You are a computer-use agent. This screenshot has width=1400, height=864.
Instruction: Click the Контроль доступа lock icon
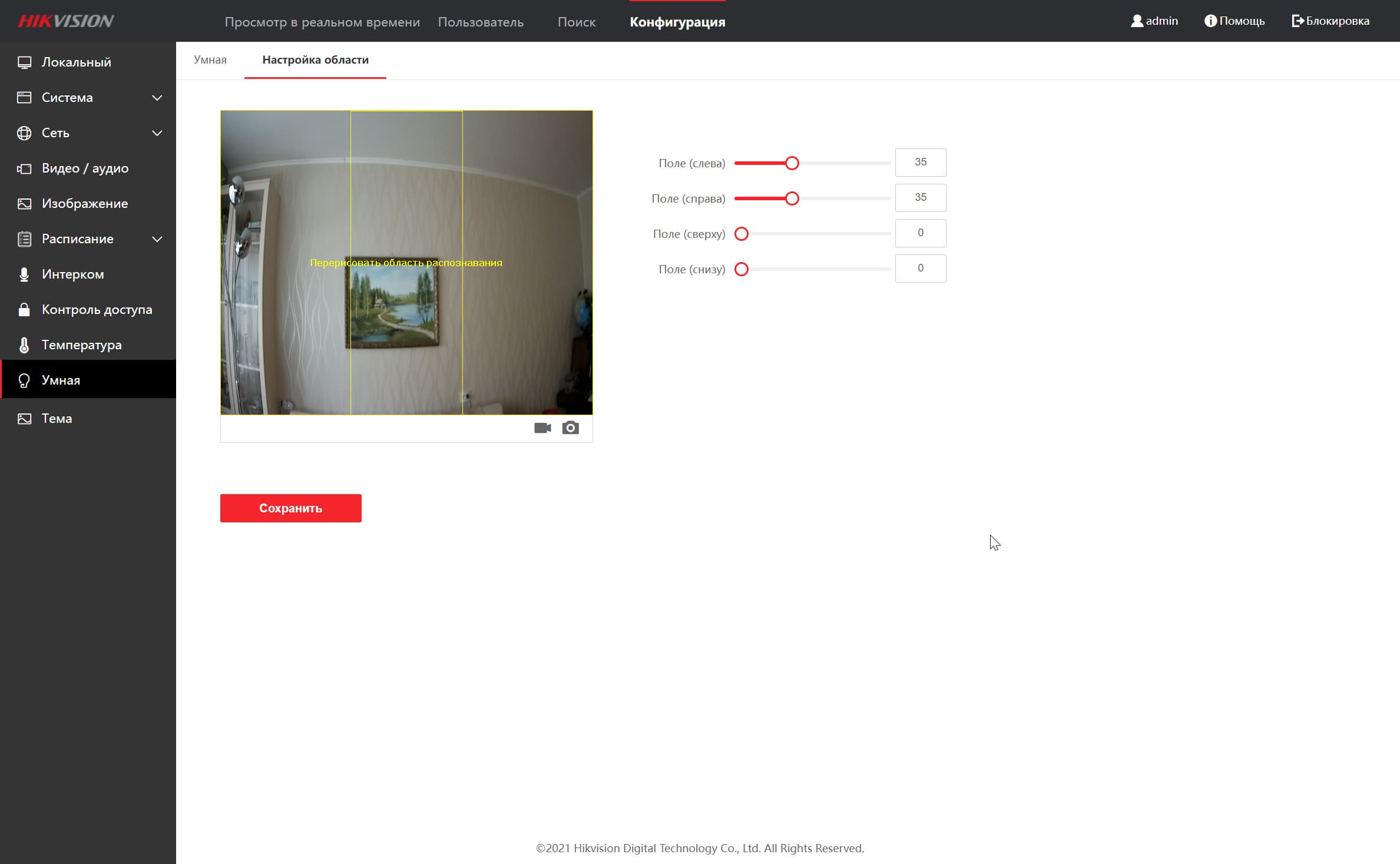pyautogui.click(x=24, y=310)
